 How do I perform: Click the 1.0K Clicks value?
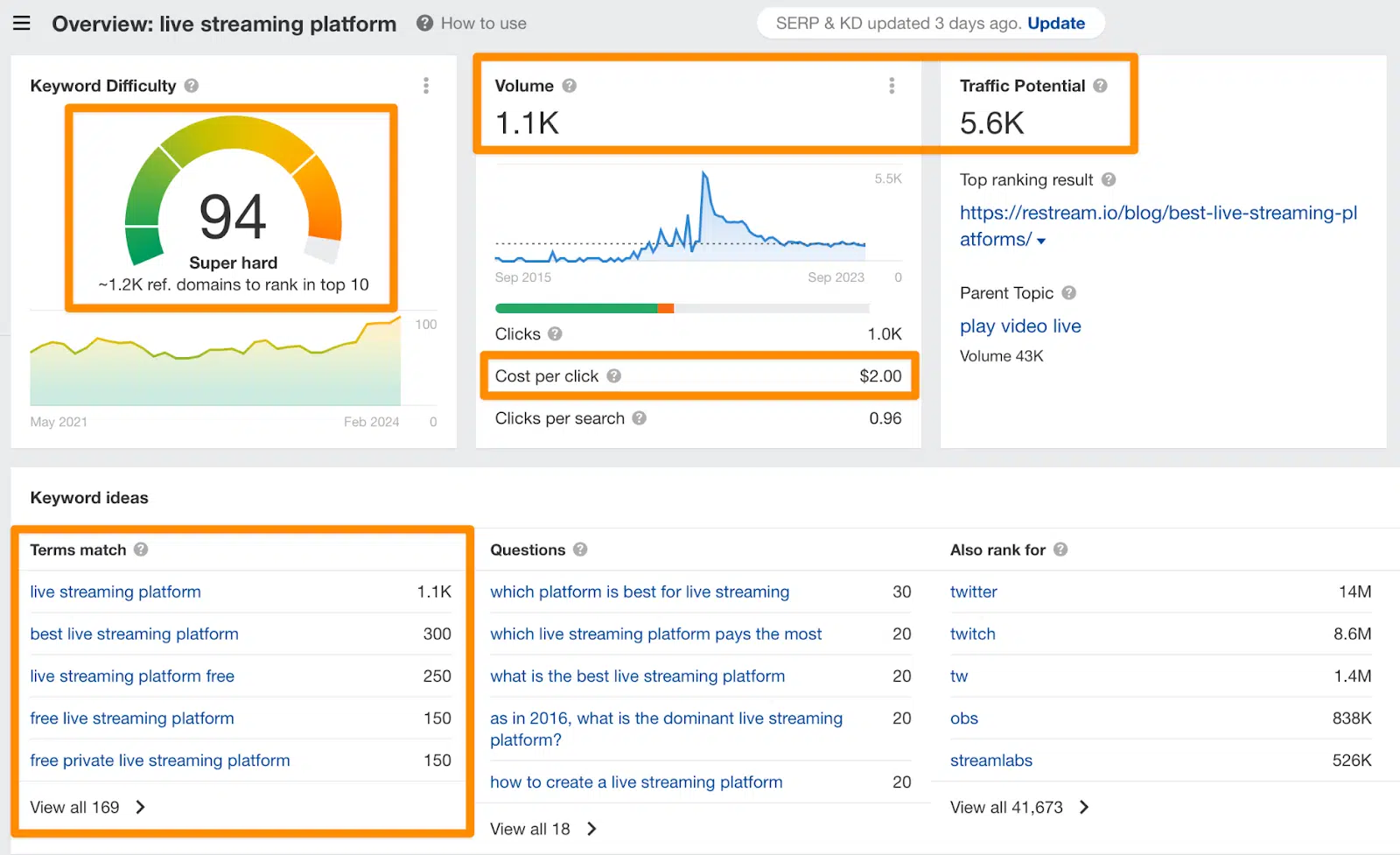coord(885,333)
